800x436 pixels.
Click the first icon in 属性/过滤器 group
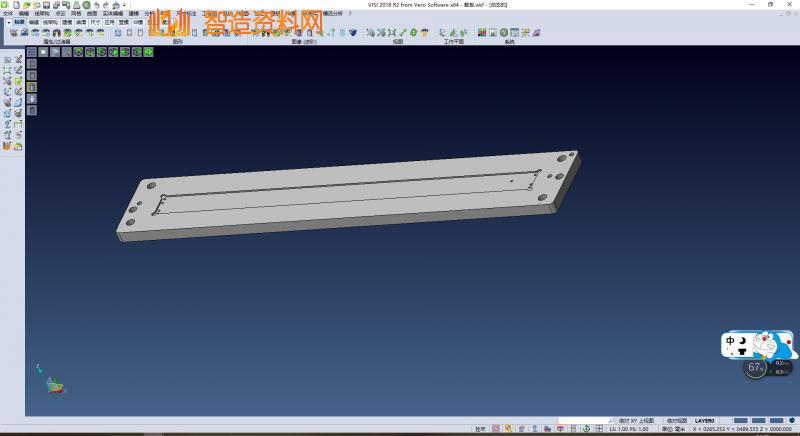tap(13, 33)
